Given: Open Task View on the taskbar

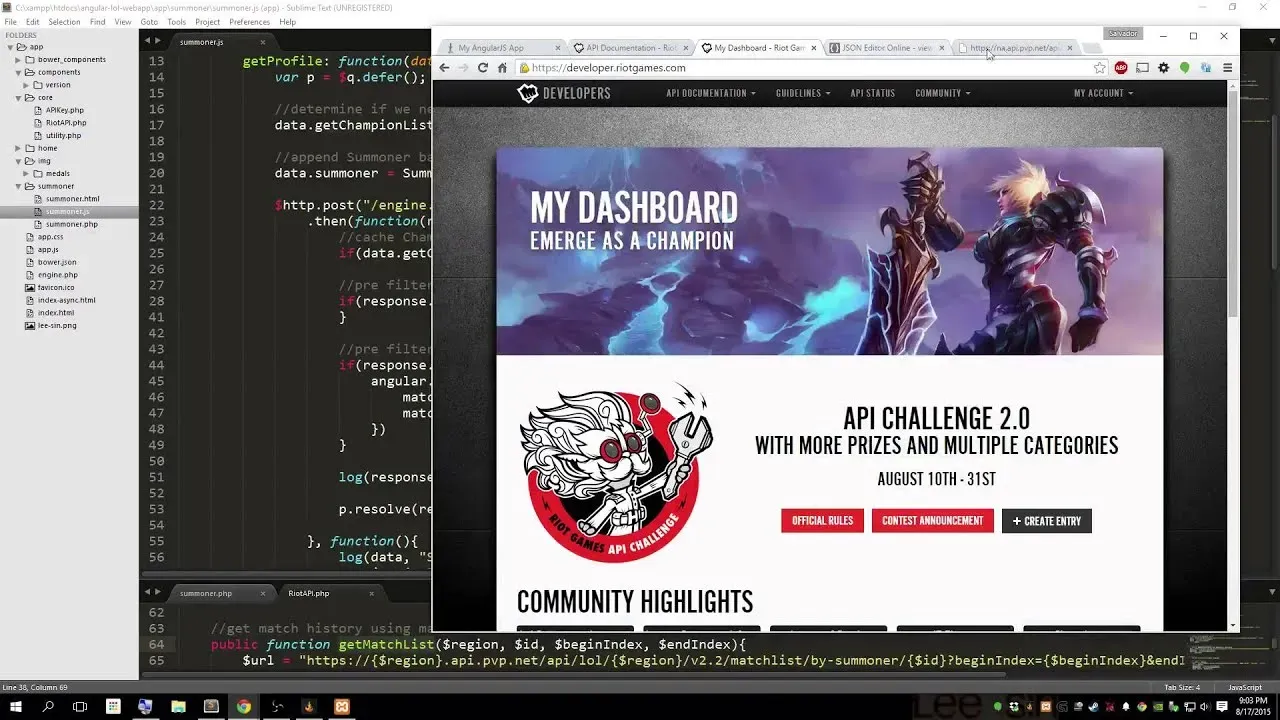Looking at the screenshot, I should (x=80, y=706).
